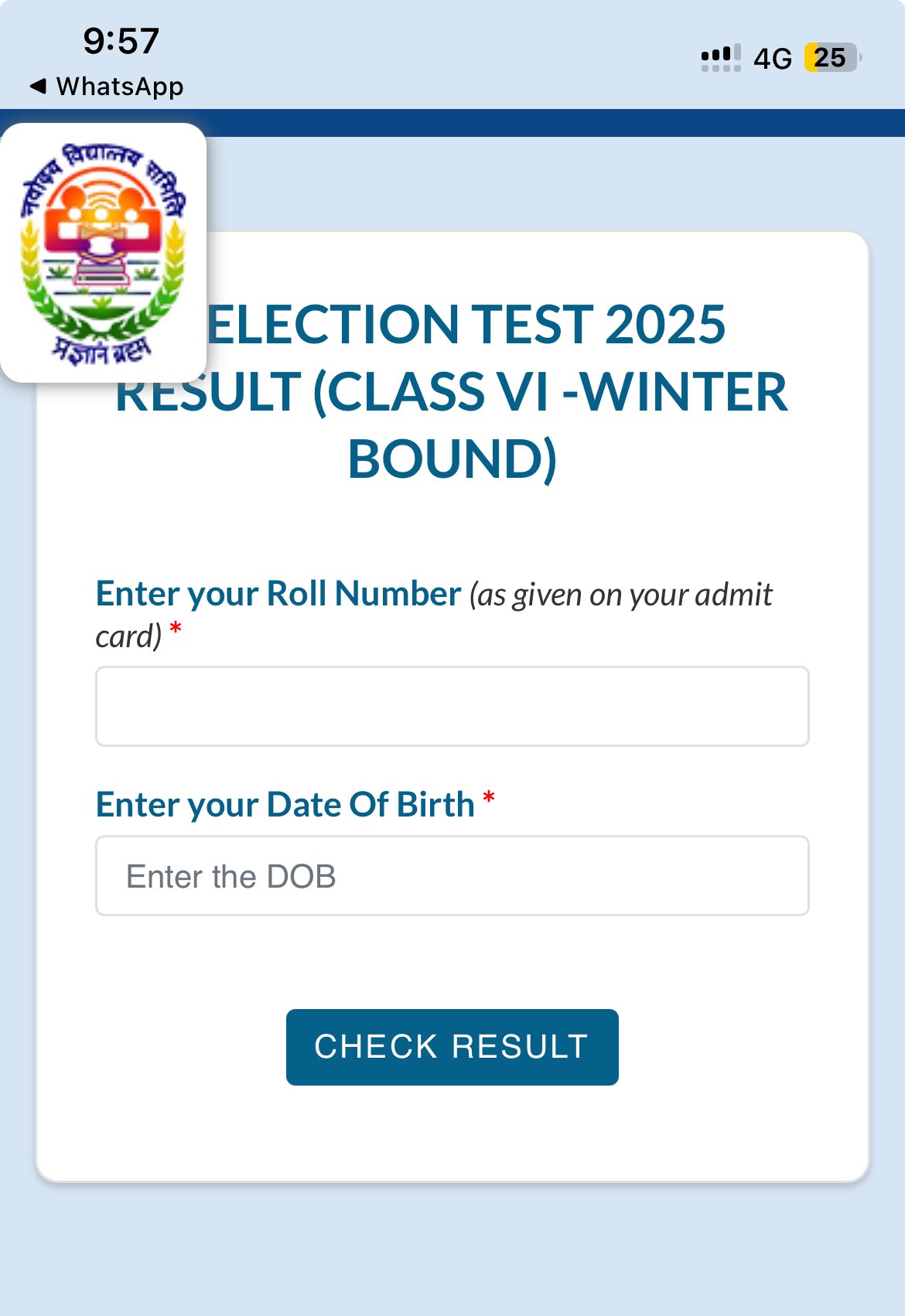Click the CHECK RESULT button
The width and height of the screenshot is (905, 1316).
point(452,1047)
